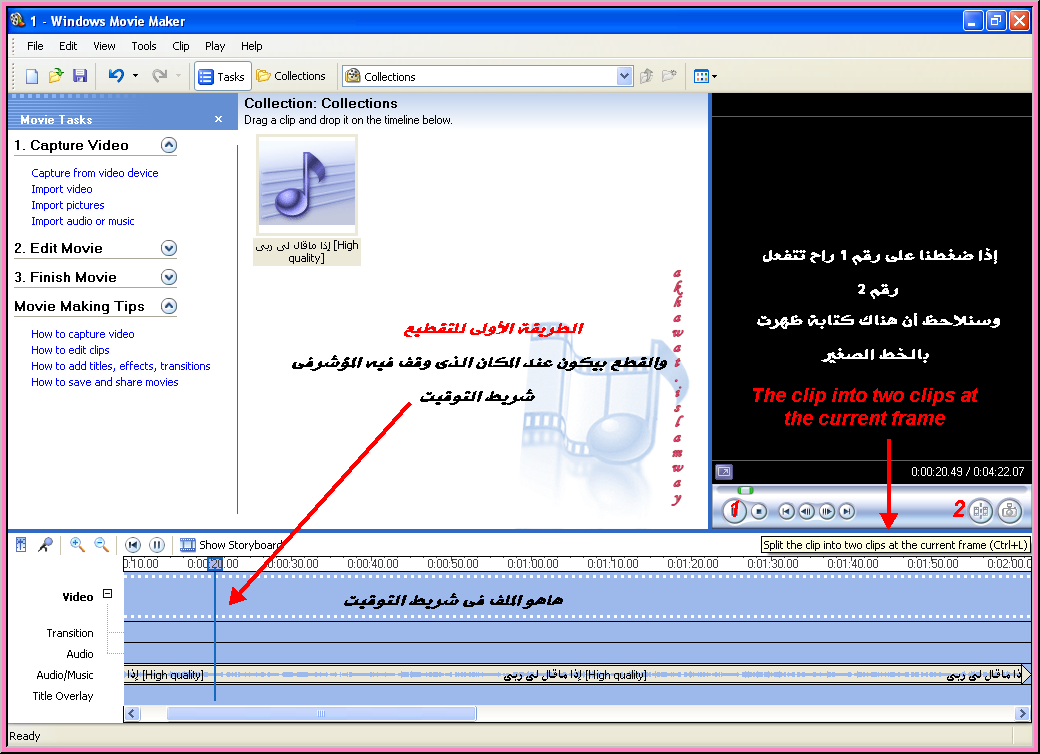
Task: Switch to Show Storyboard view
Action: 231,545
